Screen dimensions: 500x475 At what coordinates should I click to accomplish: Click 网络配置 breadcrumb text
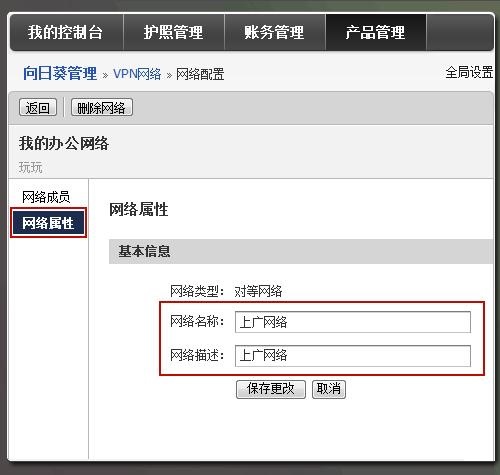pos(200,74)
